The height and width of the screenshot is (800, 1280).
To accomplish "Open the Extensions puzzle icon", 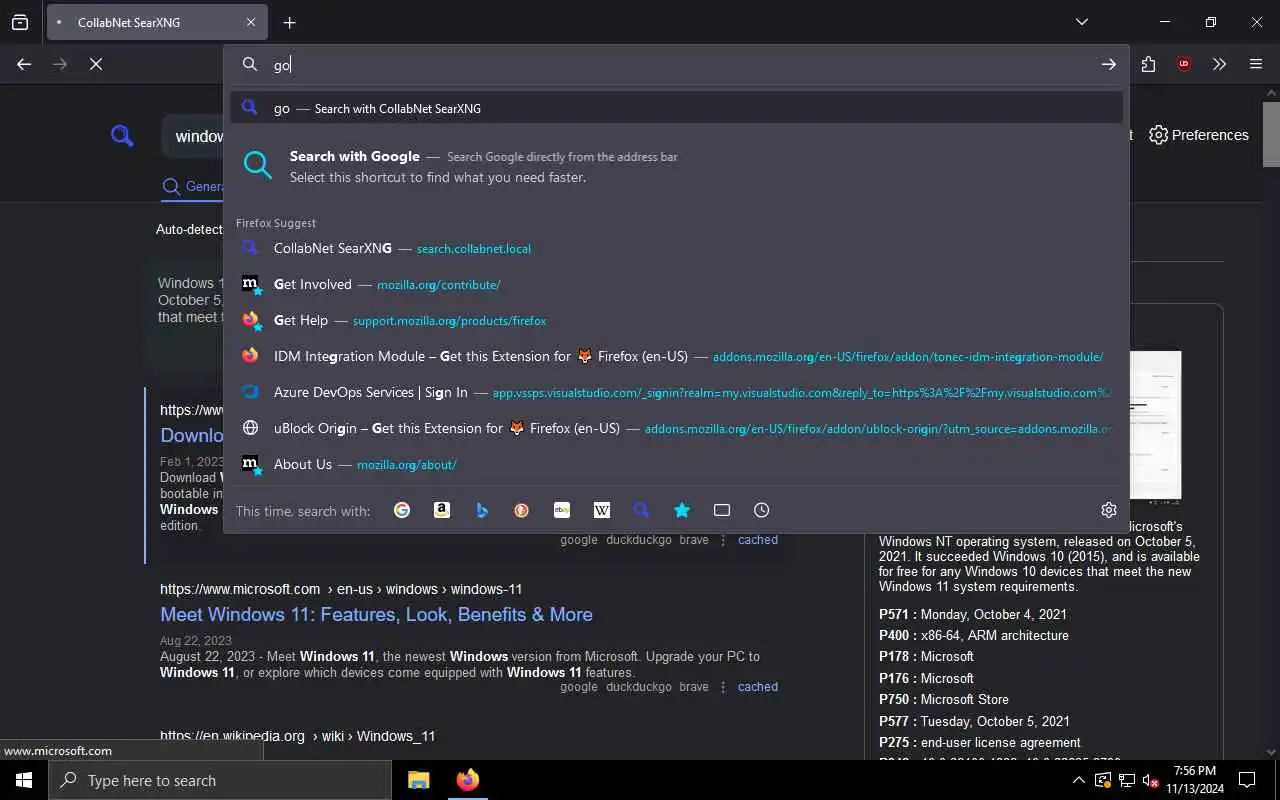I will point(1148,64).
